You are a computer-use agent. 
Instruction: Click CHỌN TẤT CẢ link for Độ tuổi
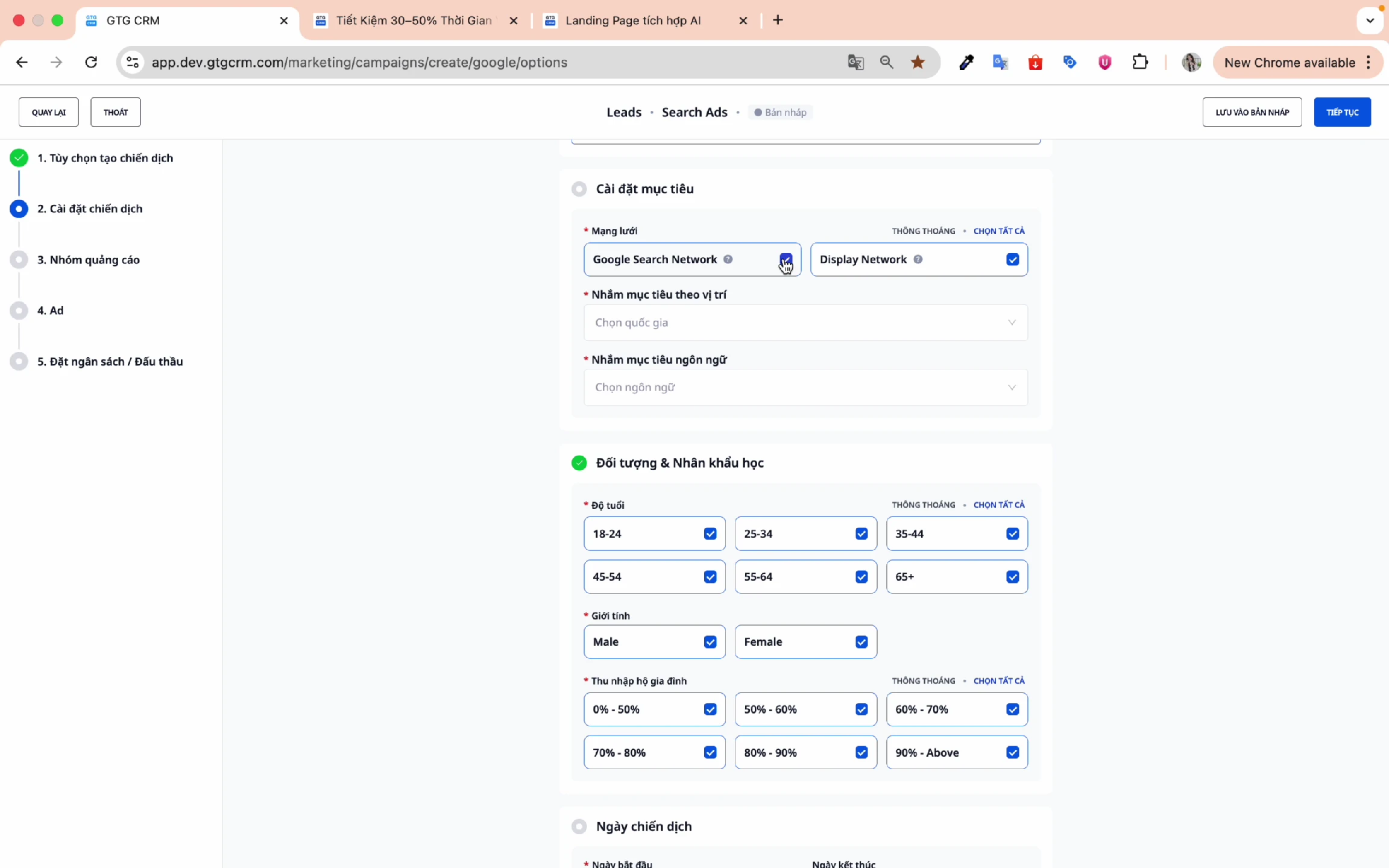998,505
